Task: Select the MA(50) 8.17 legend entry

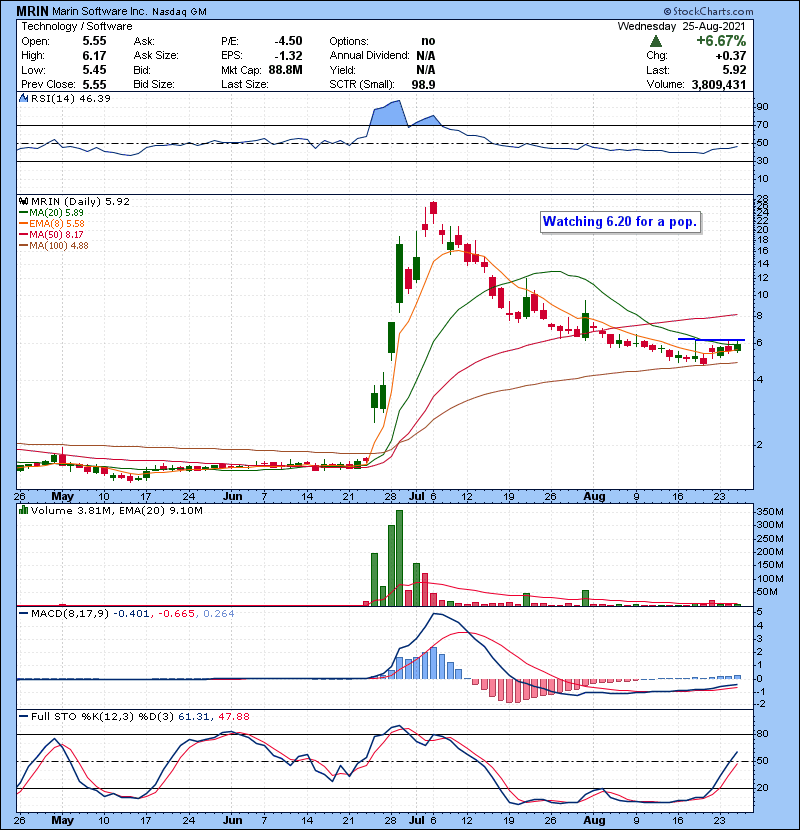Action: 51,234
